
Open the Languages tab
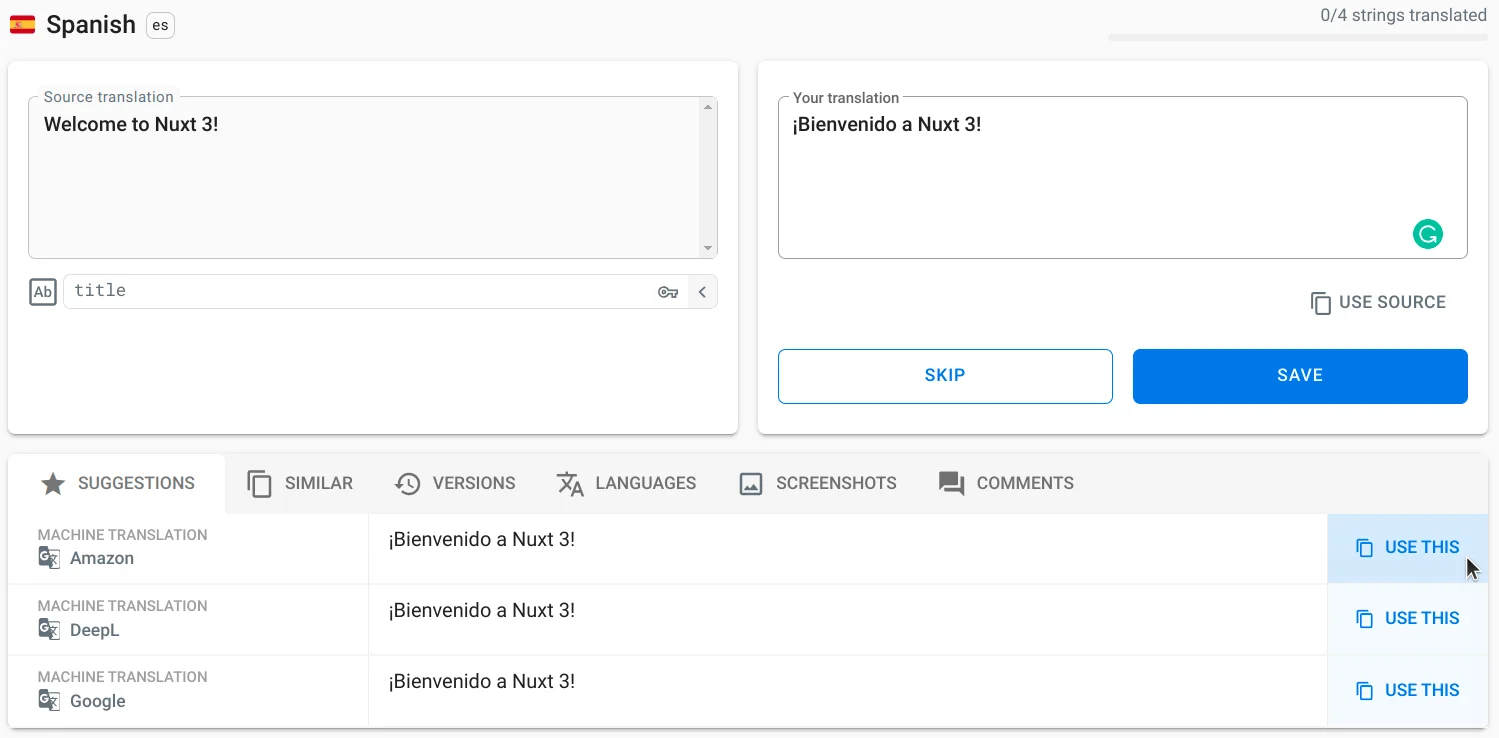[626, 484]
